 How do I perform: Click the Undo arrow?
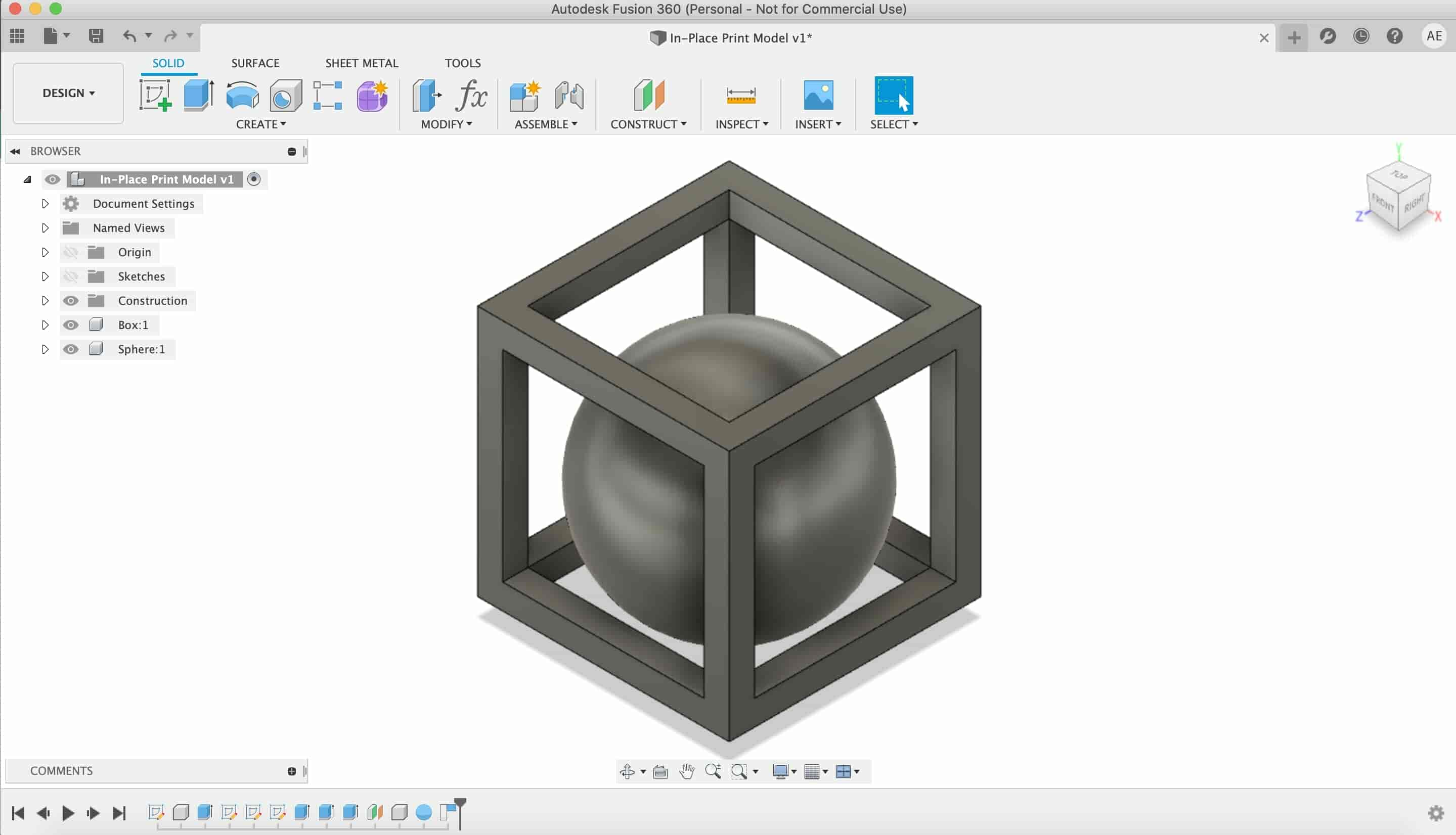pyautogui.click(x=129, y=36)
